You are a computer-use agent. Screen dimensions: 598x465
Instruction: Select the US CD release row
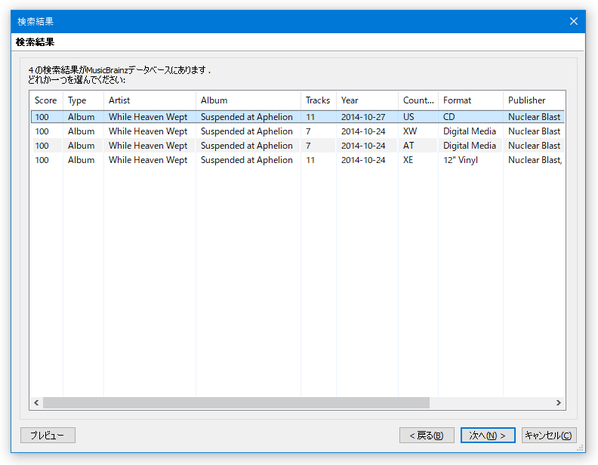pyautogui.click(x=297, y=117)
